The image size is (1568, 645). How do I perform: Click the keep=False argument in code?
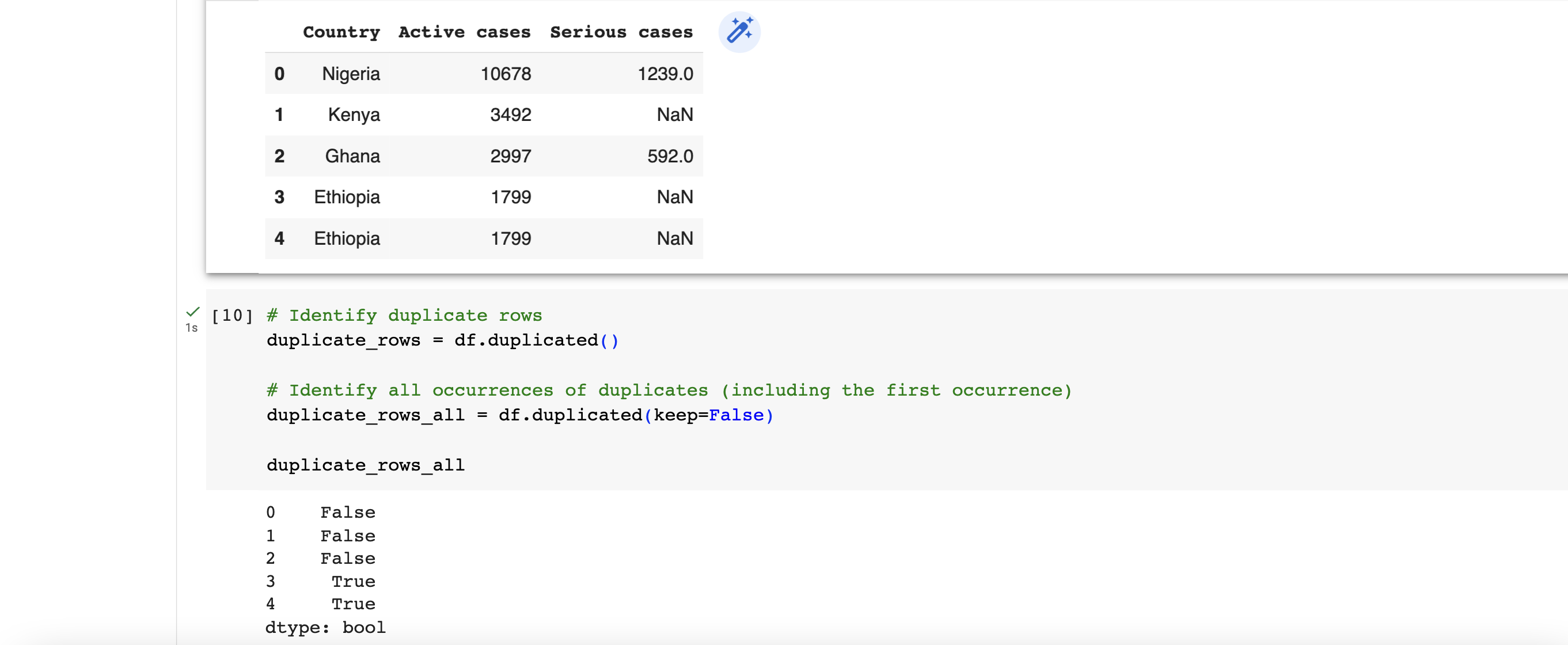708,415
